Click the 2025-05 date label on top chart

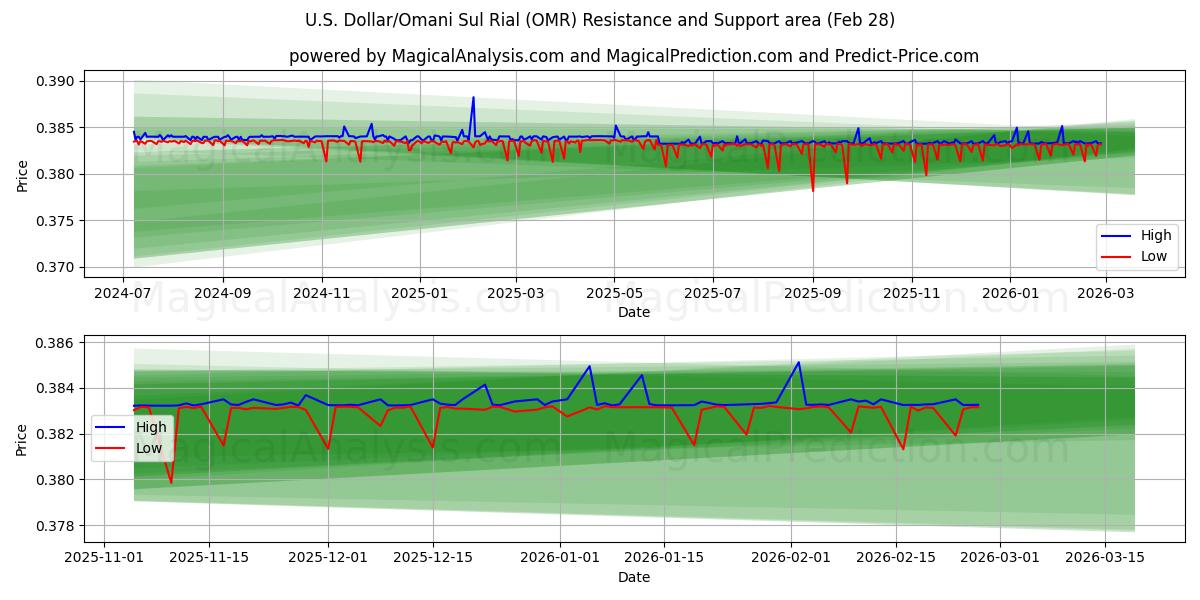tap(614, 293)
